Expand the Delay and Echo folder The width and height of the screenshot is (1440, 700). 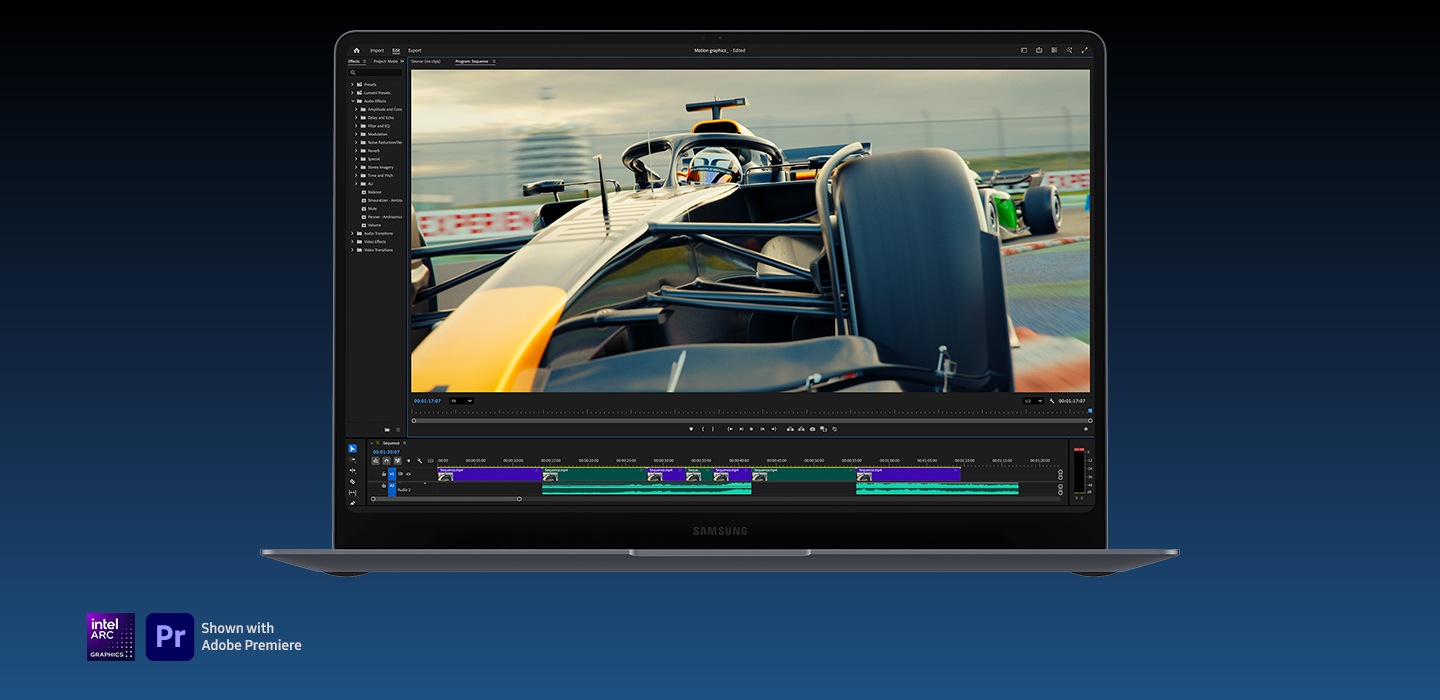(x=356, y=117)
